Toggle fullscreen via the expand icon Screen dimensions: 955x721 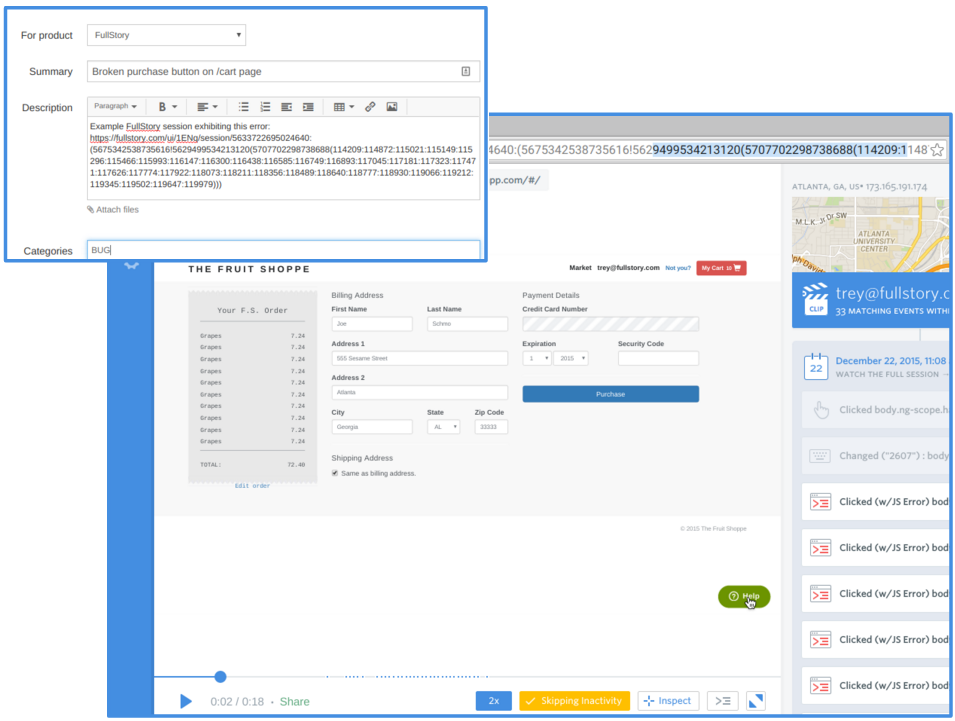click(x=756, y=701)
